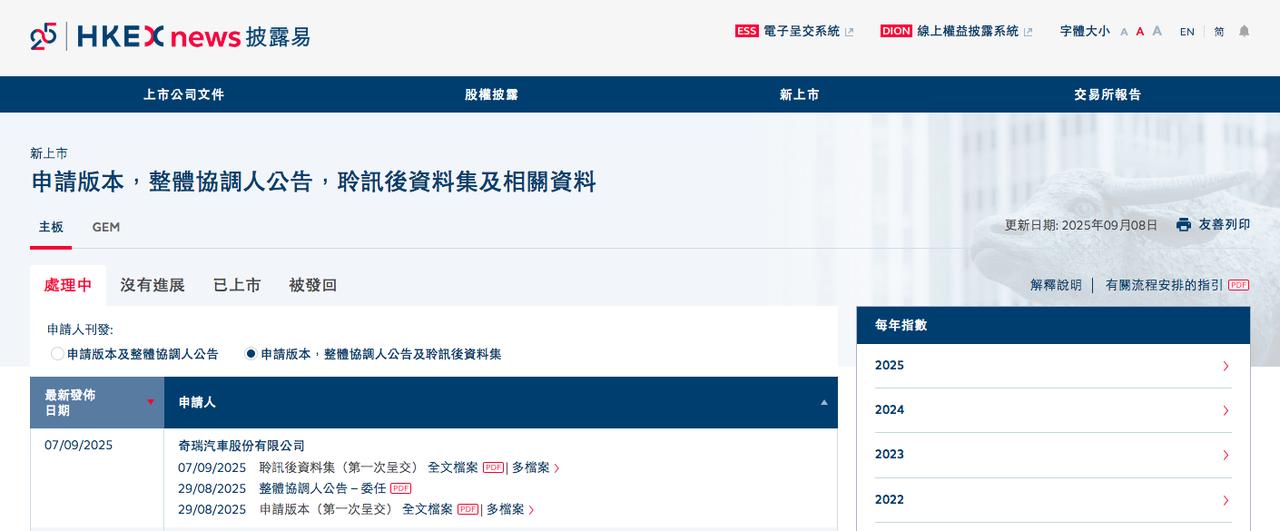Open 申請版本 全文檔案 link
The width and height of the screenshot is (1280, 531).
coord(427,509)
